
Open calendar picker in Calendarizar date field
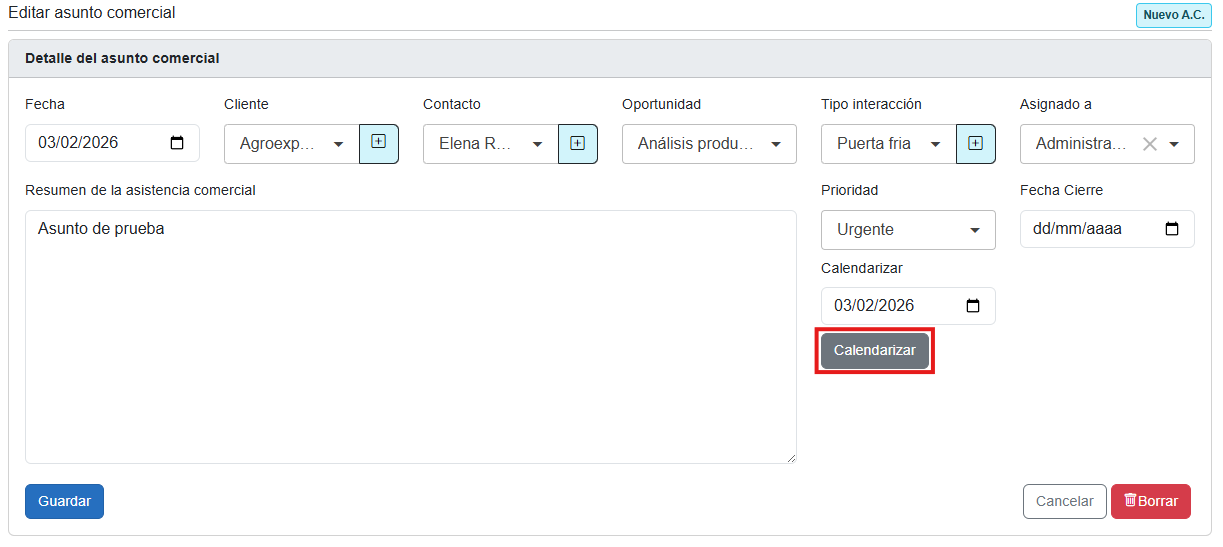pos(973,306)
